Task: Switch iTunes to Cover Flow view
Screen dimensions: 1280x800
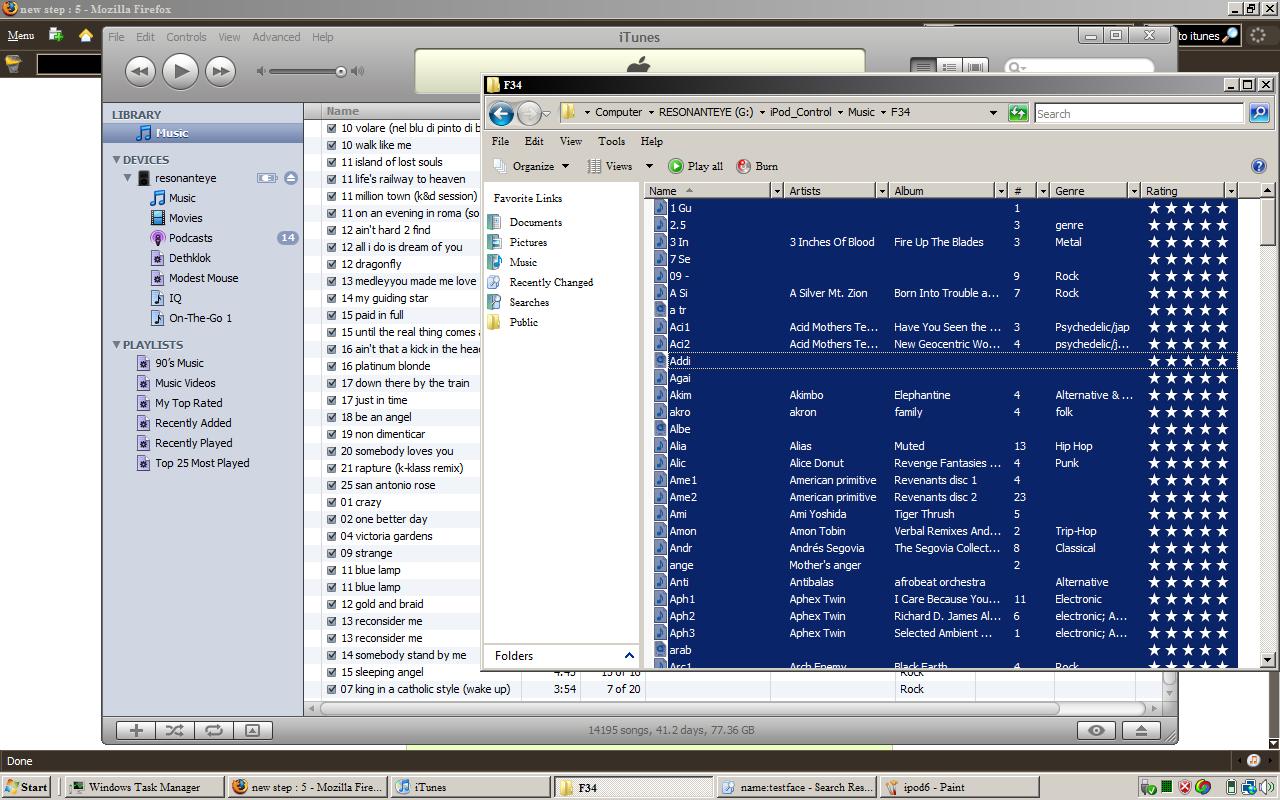Action: tap(975, 67)
